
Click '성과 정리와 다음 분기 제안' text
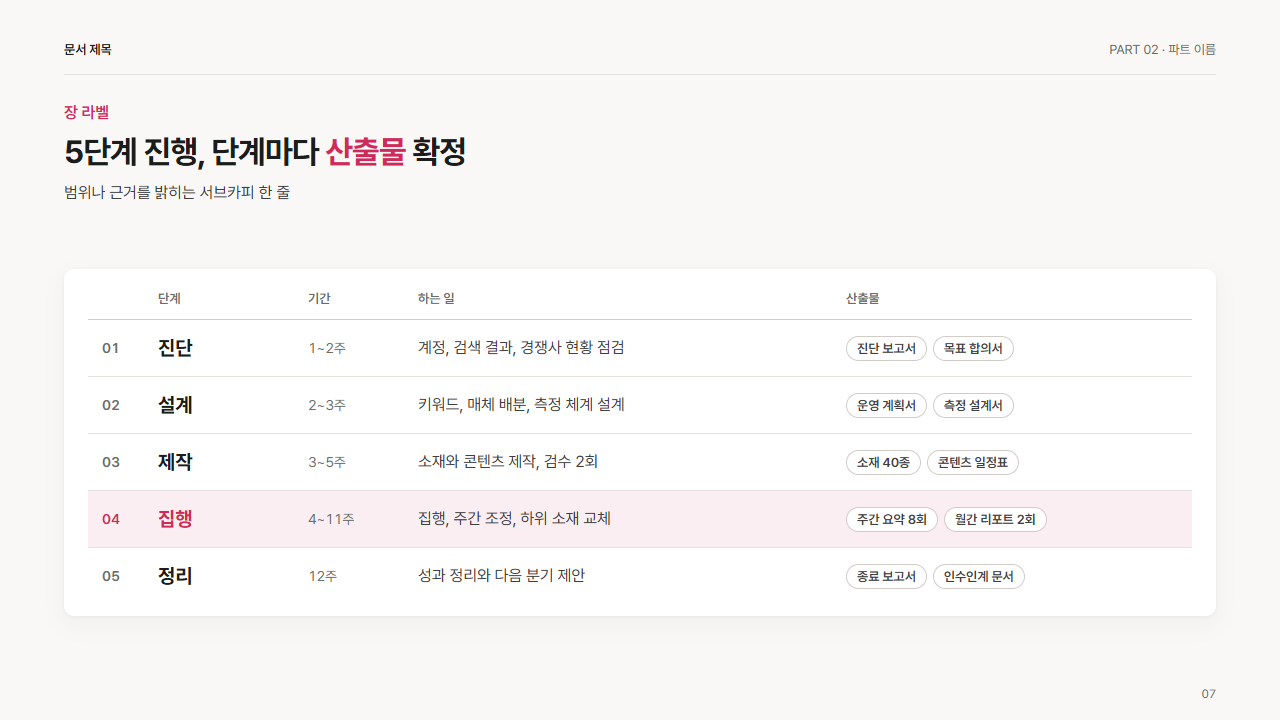501,576
